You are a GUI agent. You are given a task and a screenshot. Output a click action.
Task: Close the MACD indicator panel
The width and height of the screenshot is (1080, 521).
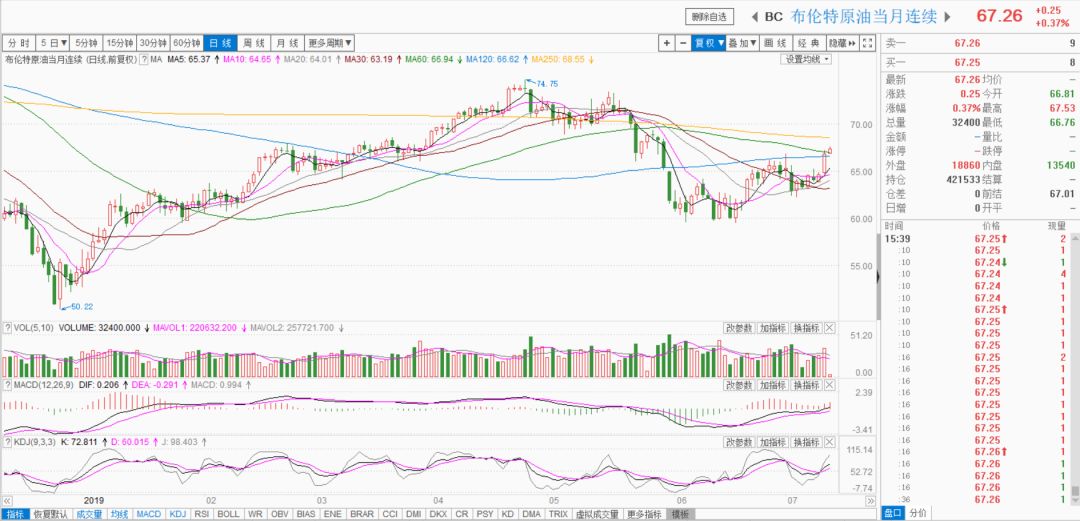[x=829, y=384]
